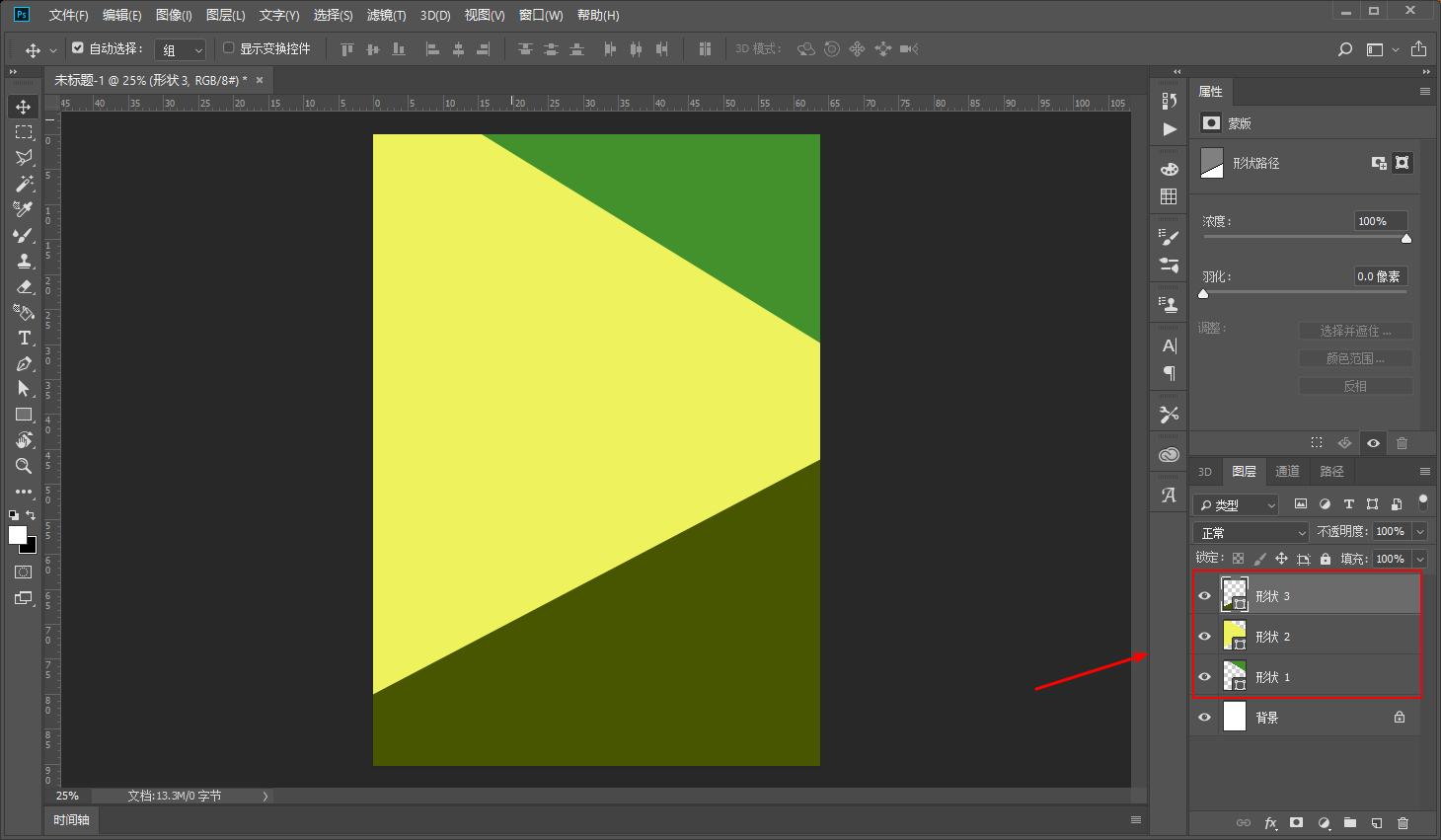Open the Edit Toolbar ellipsis
The image size is (1441, 840).
[x=24, y=492]
